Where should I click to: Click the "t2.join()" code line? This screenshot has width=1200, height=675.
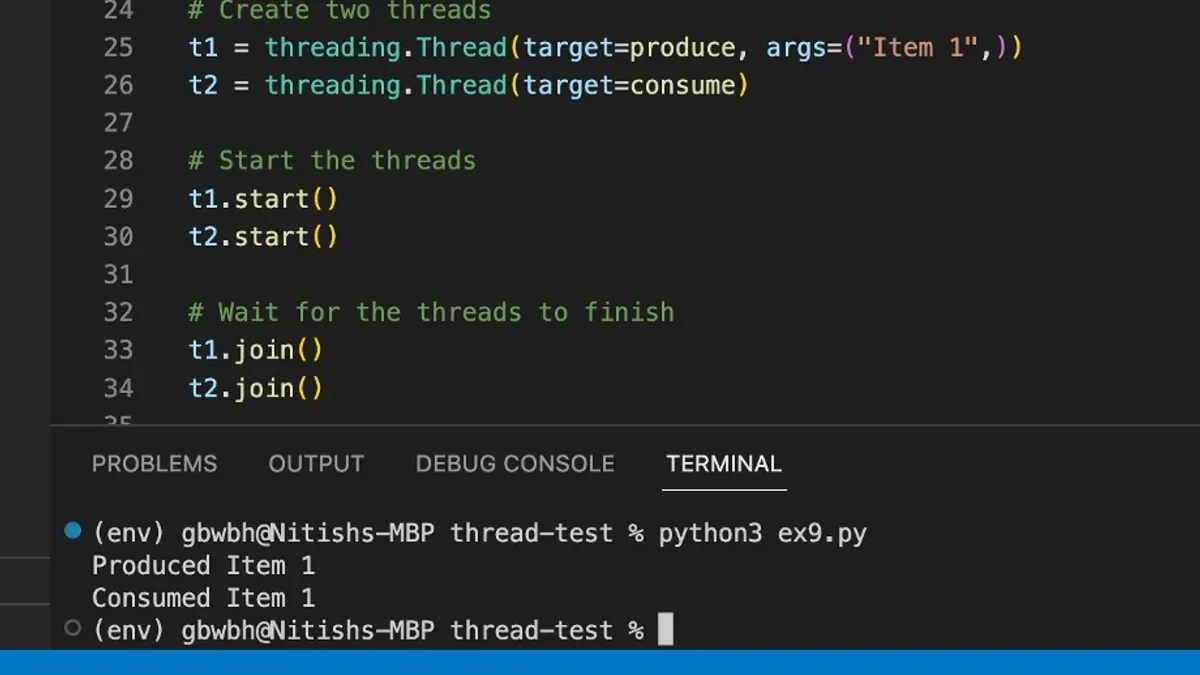(256, 388)
